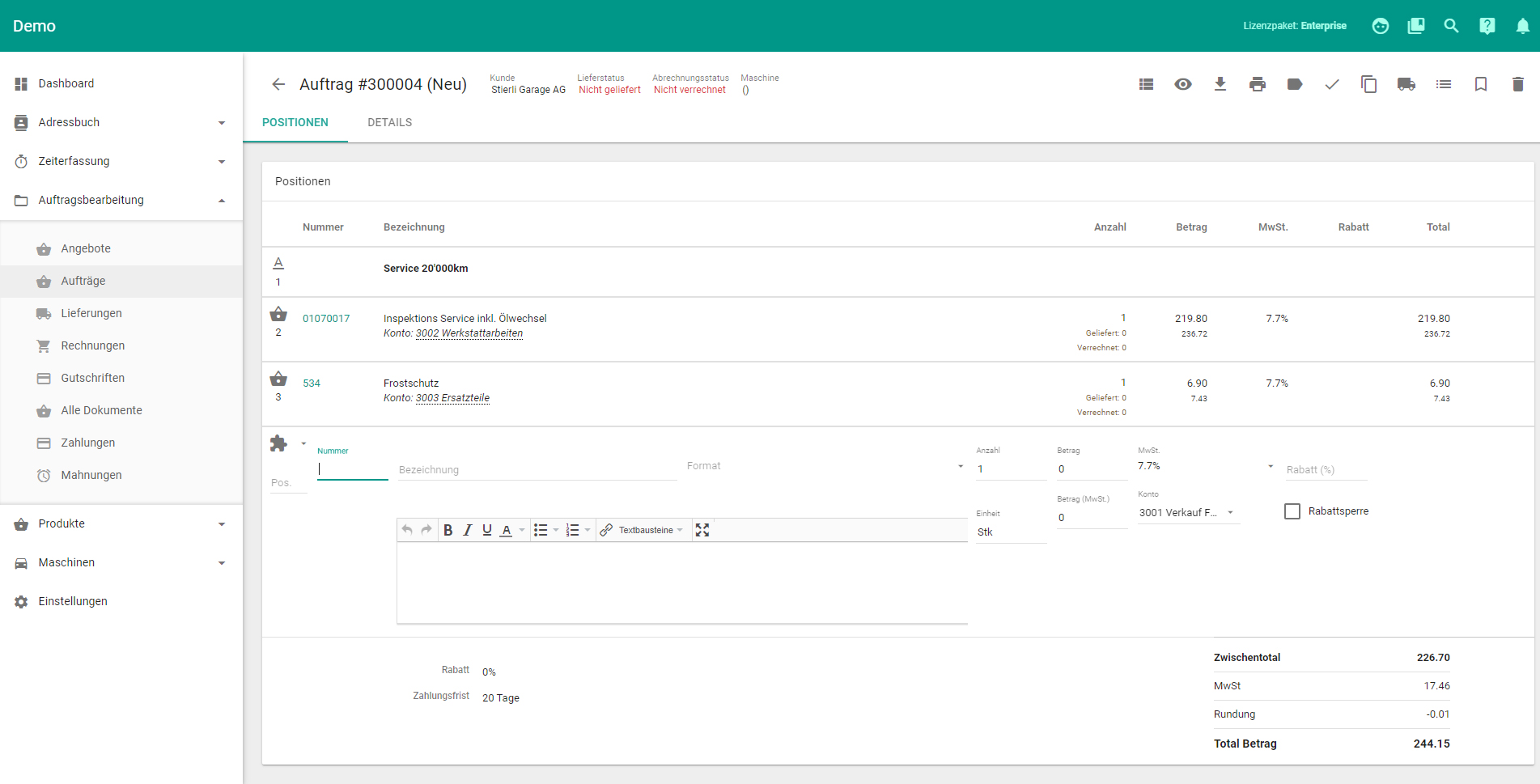Image resolution: width=1540 pixels, height=784 pixels.
Task: Click the copy document icon
Action: (x=1368, y=84)
